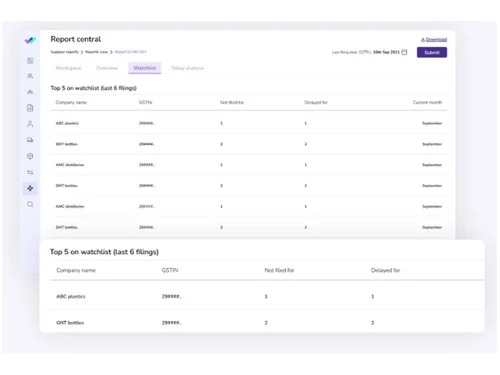Select the Watchlist tab
Viewport: 500px width, 375px height.
coord(145,68)
